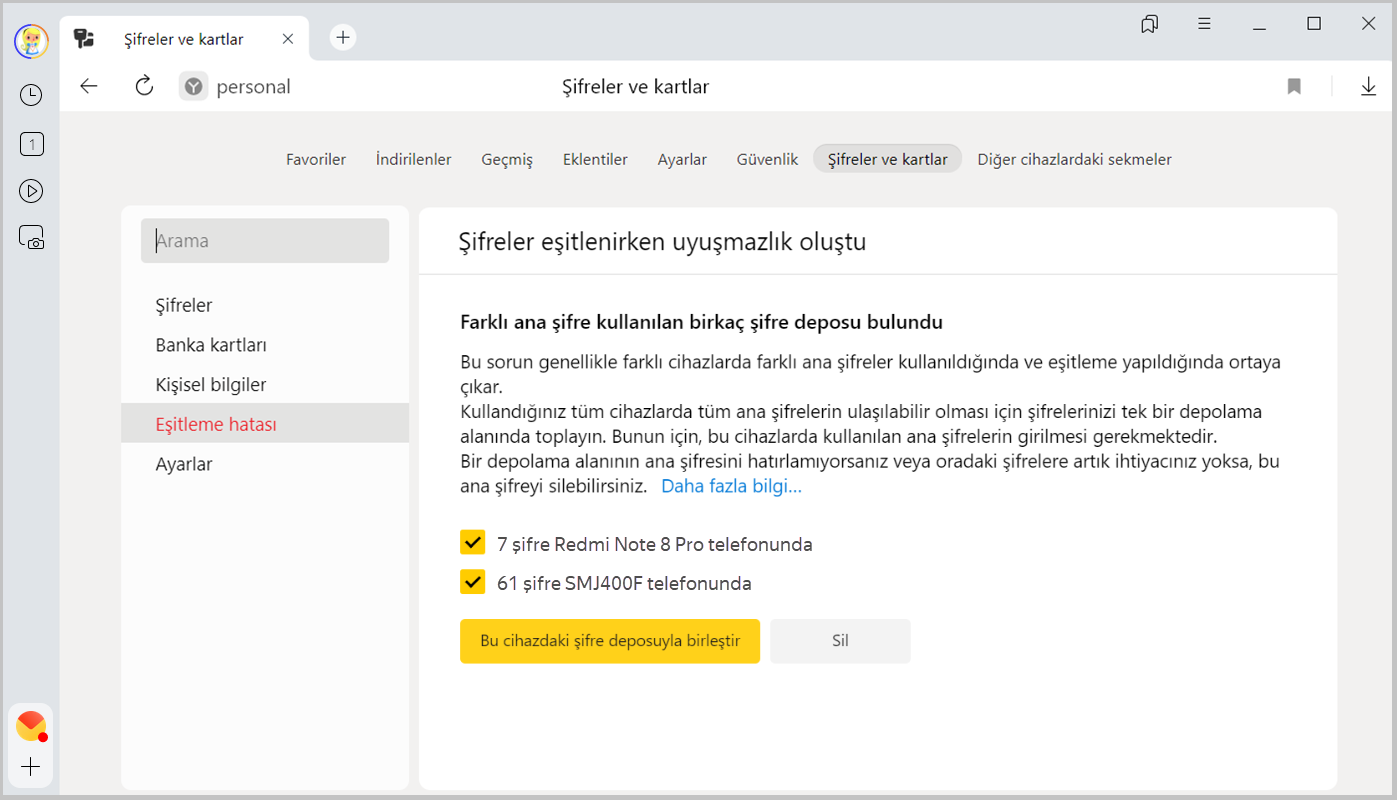Take a screenshot using sidebar camera icon
Viewport: 1397px width, 800px height.
(x=31, y=238)
